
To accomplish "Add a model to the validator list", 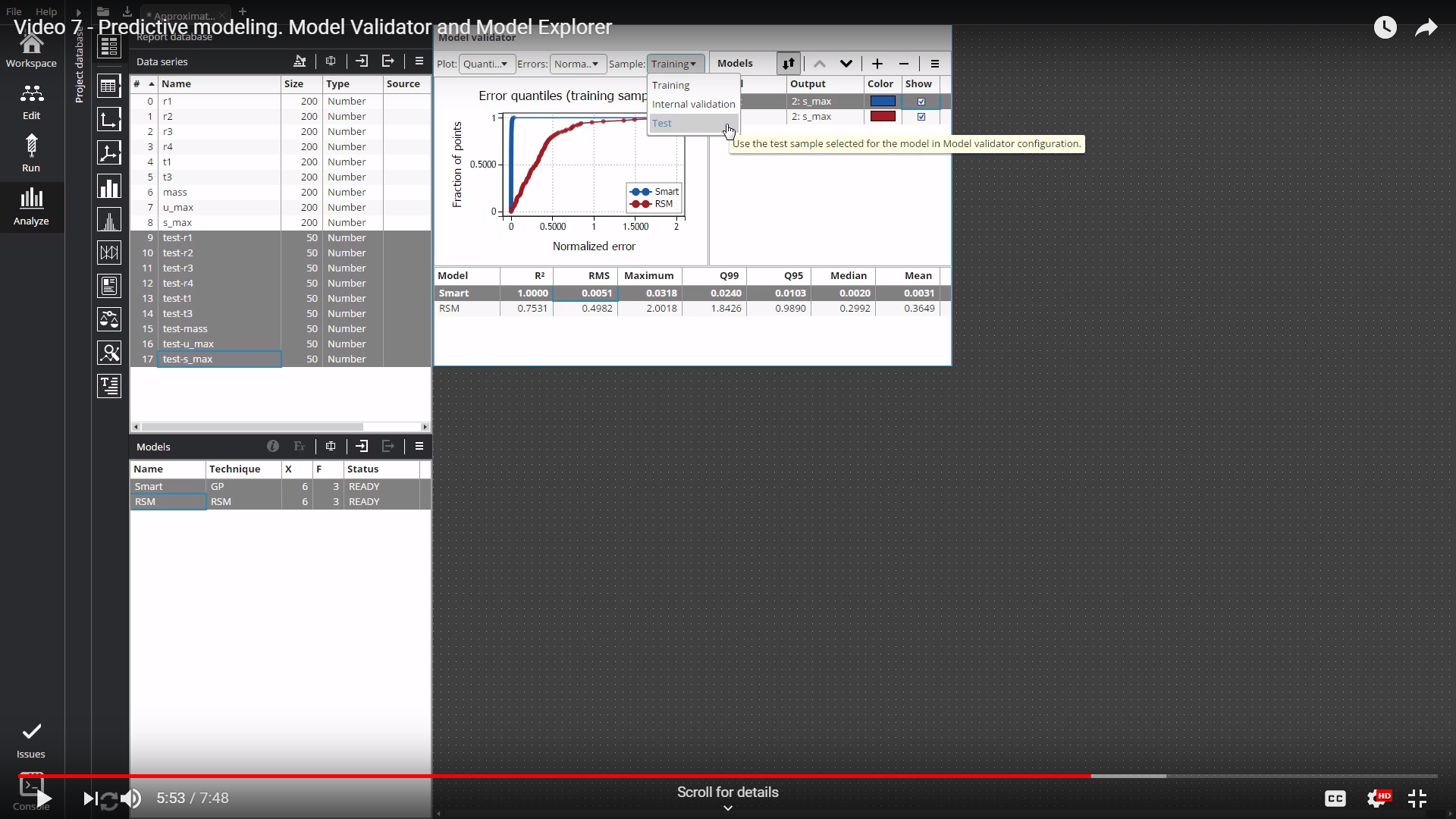I will (877, 64).
